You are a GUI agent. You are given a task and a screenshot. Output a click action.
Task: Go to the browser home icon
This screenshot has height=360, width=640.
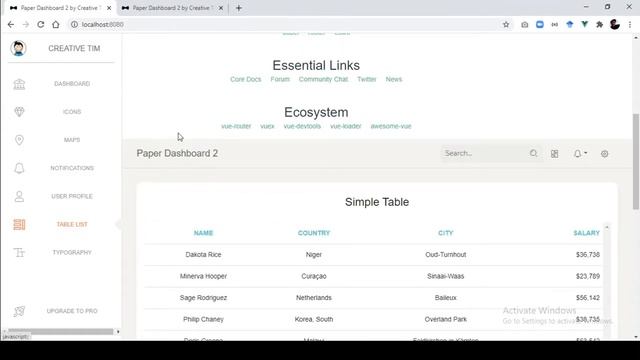(56, 24)
